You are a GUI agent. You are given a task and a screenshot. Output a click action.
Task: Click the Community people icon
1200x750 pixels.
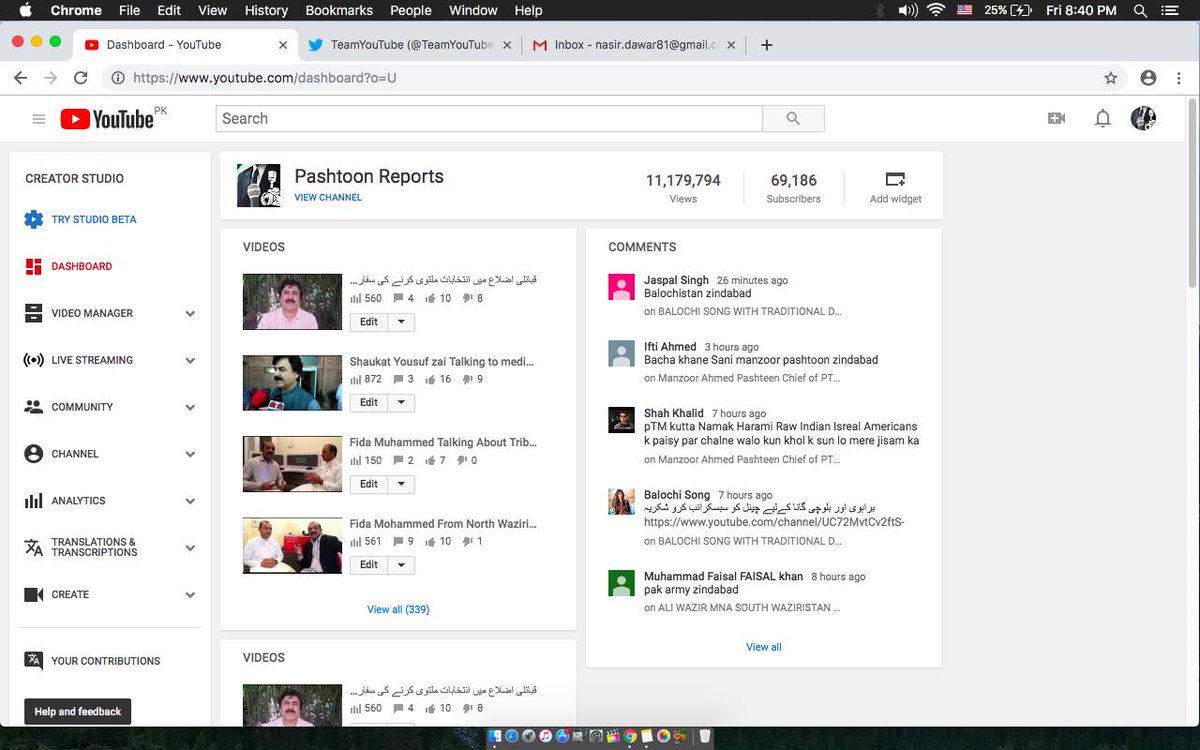34,407
